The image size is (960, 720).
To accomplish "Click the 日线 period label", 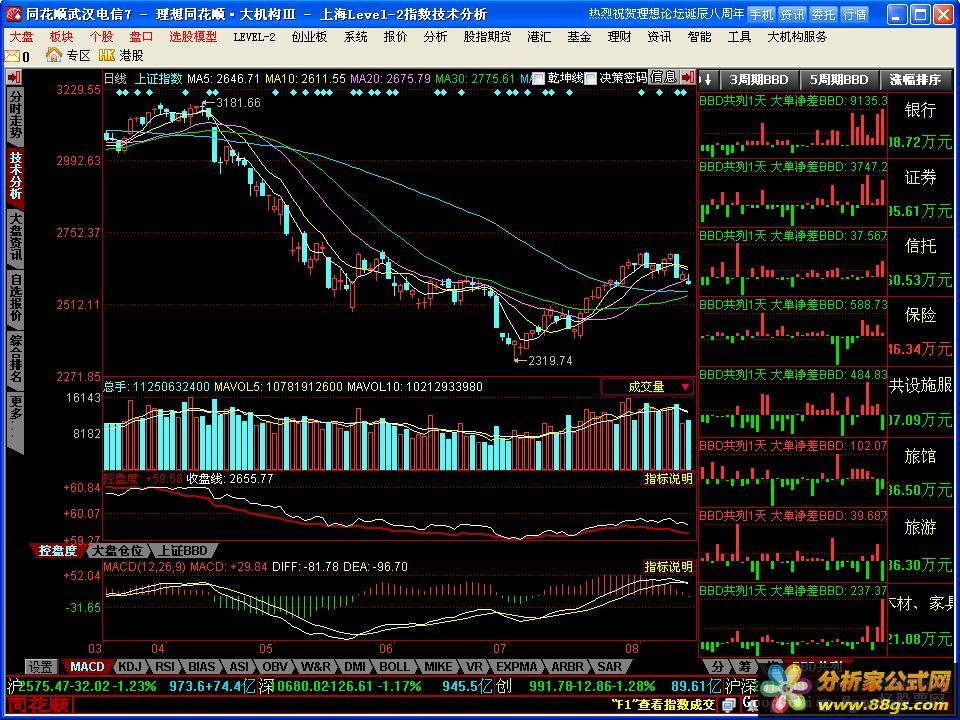I will (x=115, y=78).
